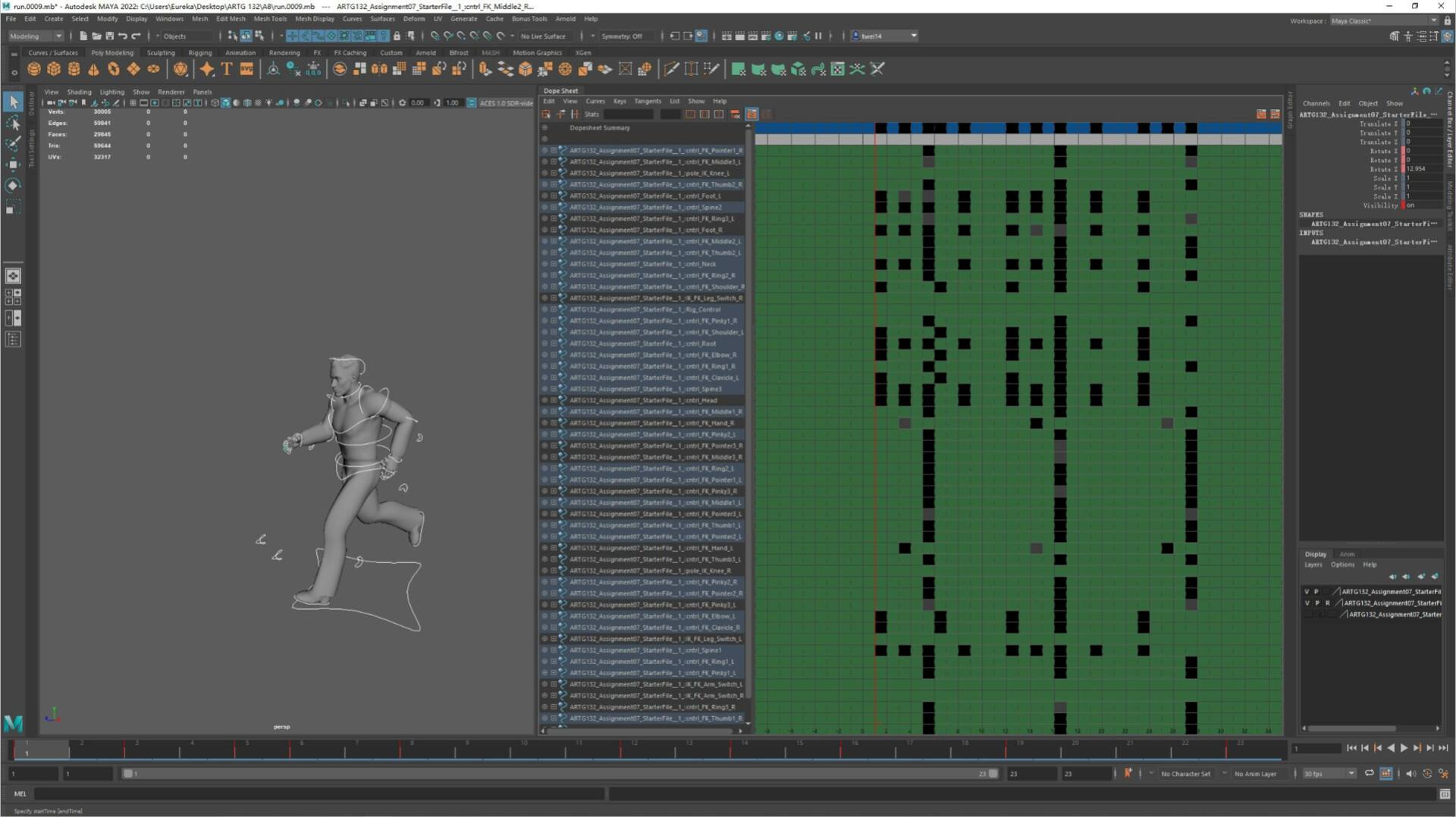Open the Script Editor icon beside the MEL field
1456x817 pixels.
[x=1445, y=794]
